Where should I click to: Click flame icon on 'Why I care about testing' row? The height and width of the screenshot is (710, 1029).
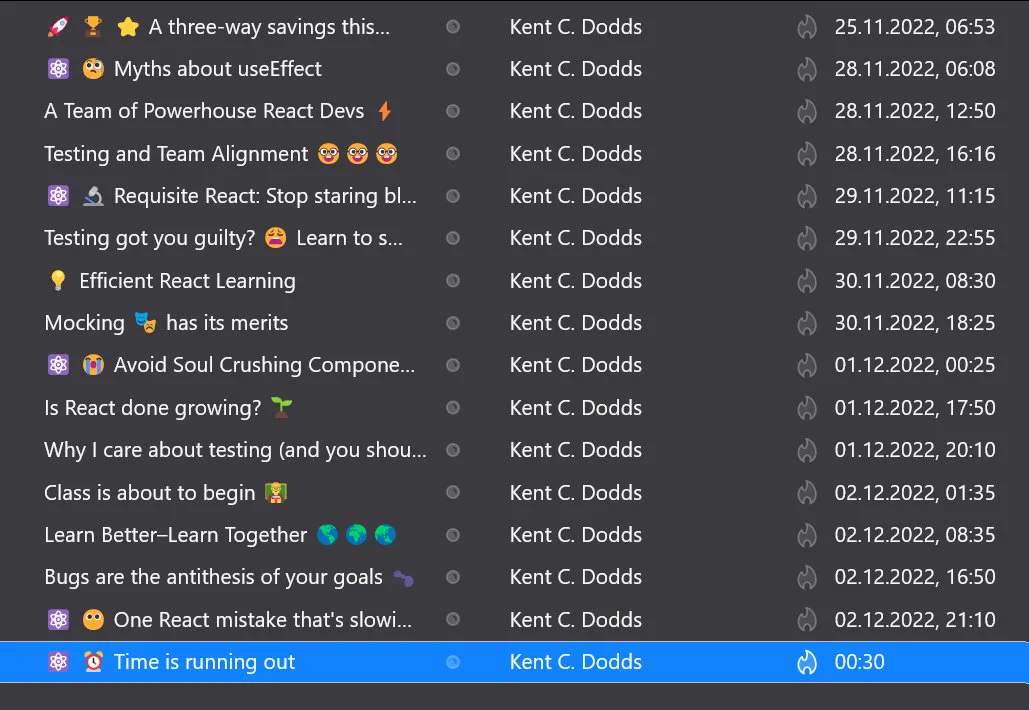[807, 450]
